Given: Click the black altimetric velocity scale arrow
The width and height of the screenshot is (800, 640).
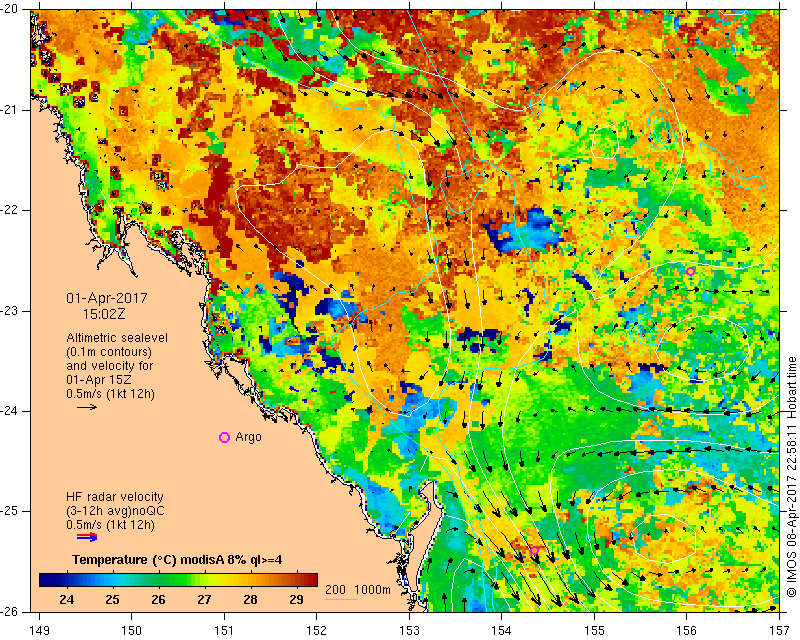Looking at the screenshot, I should 87,407.
